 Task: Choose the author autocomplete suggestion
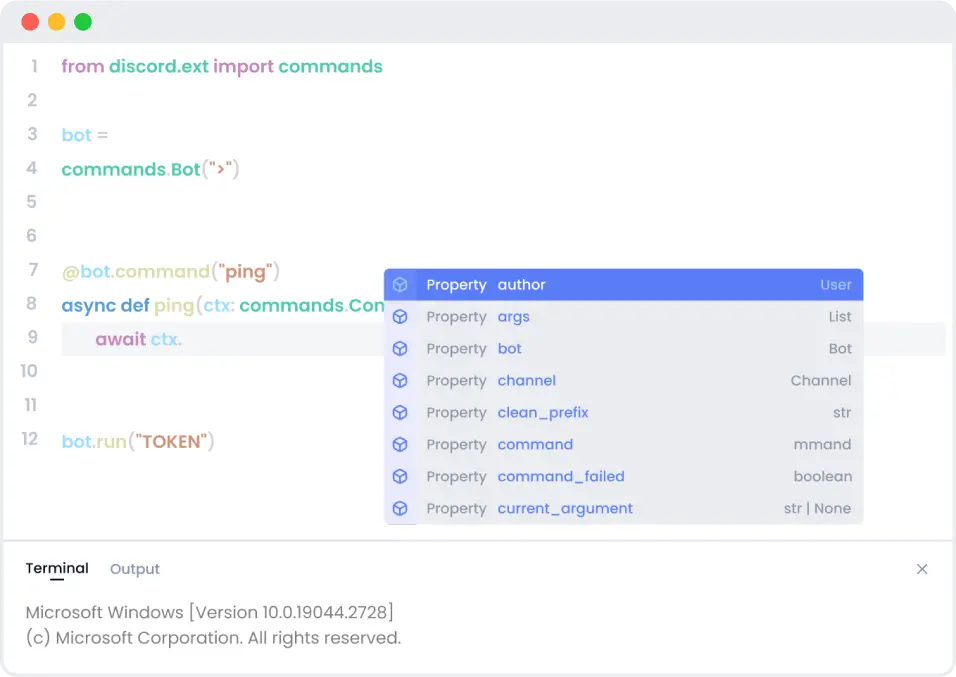click(522, 285)
